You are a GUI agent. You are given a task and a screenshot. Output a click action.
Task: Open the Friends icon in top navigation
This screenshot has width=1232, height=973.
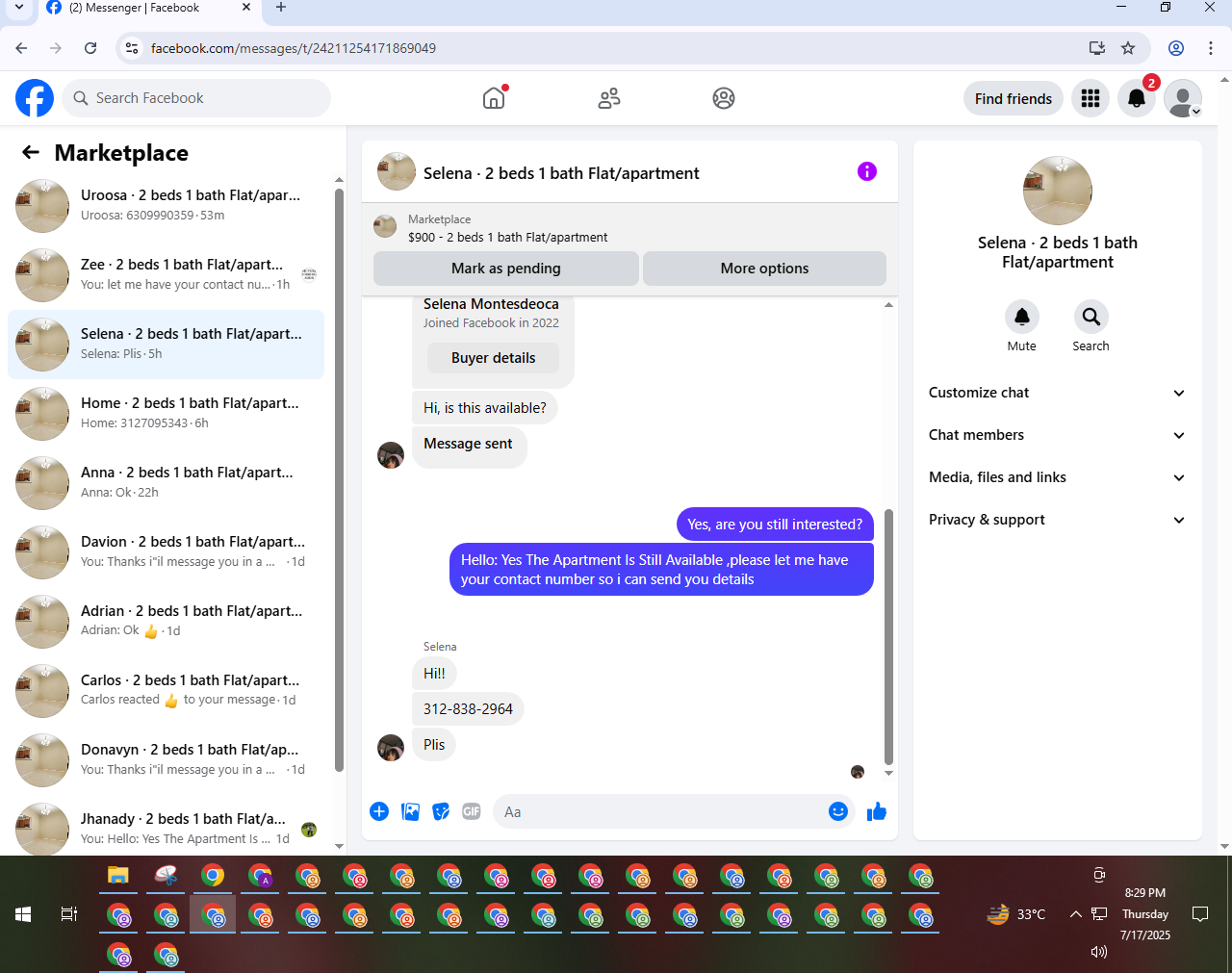click(x=609, y=98)
